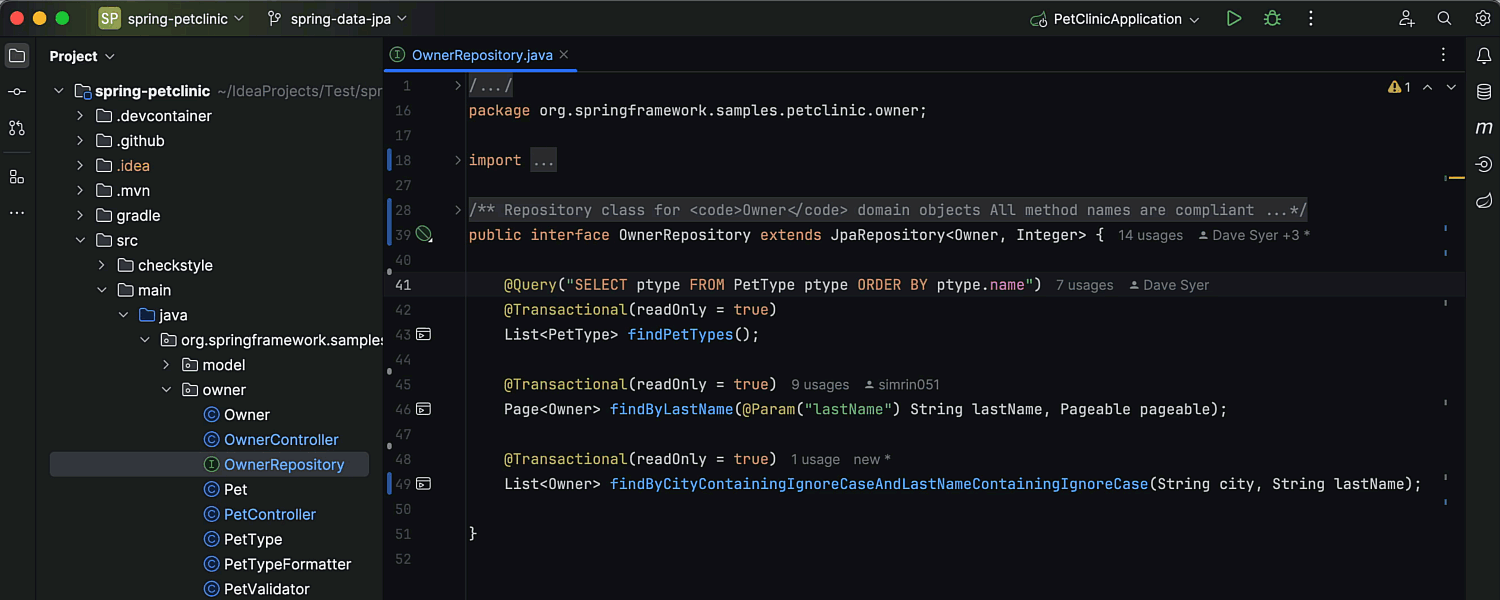Unfold the collapsed header comment on line 1
The image size is (1500, 600).
[458, 86]
